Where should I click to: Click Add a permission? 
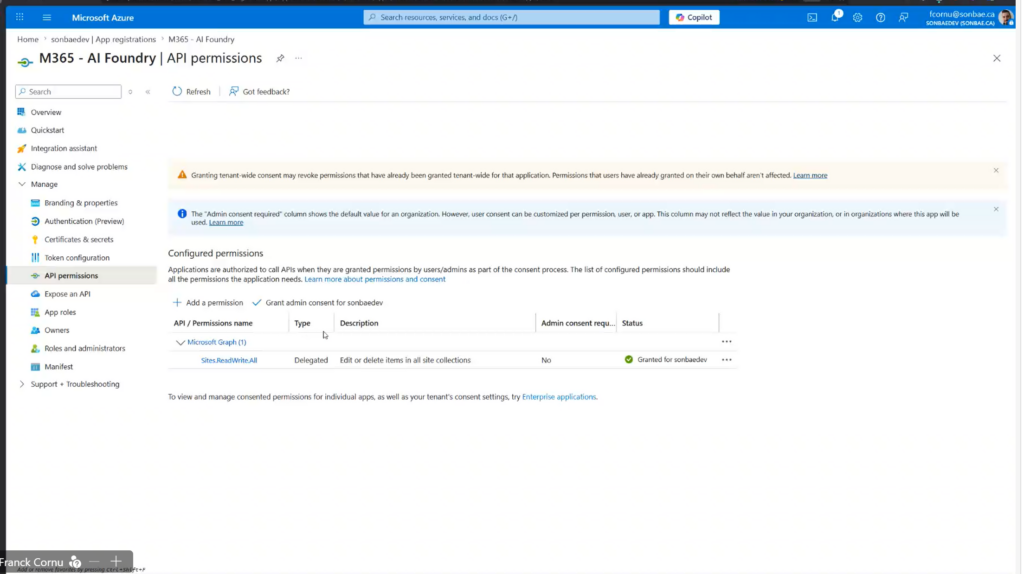tap(208, 302)
